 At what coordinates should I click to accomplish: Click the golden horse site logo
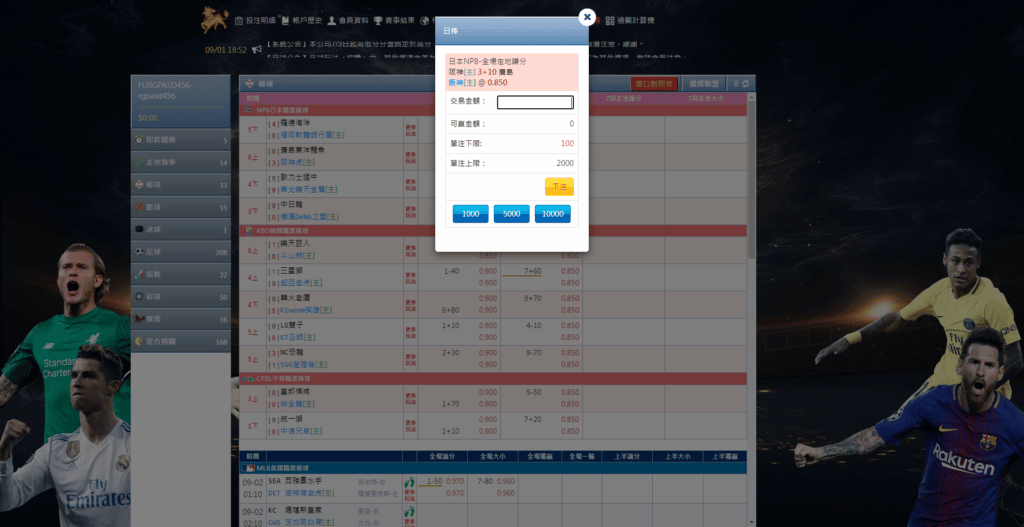[x=214, y=20]
